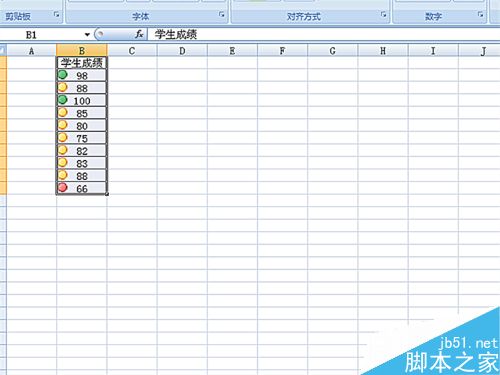Select column H header
The height and width of the screenshot is (375, 500).
coord(383,51)
